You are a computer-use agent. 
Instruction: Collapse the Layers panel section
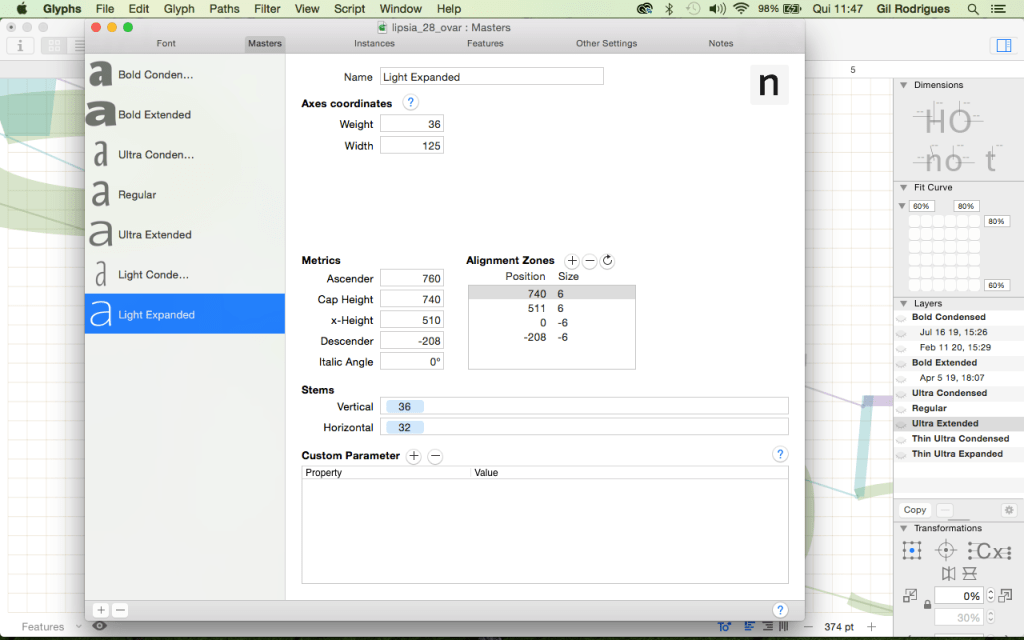(x=902, y=303)
